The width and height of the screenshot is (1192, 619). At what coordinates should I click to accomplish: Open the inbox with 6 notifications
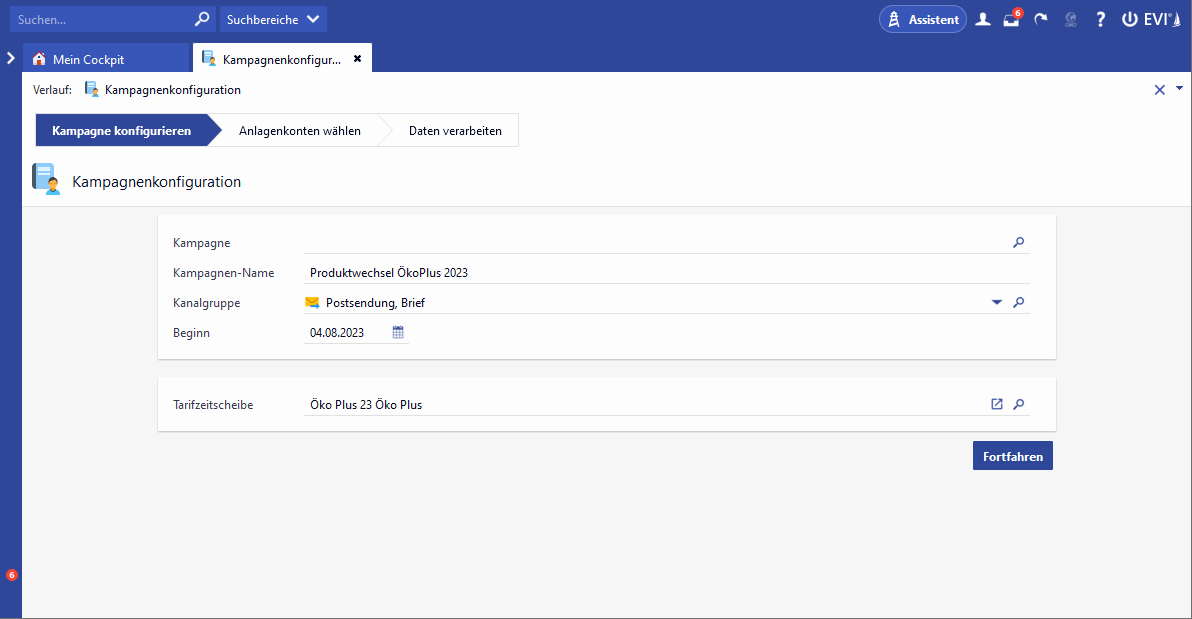click(x=1011, y=19)
